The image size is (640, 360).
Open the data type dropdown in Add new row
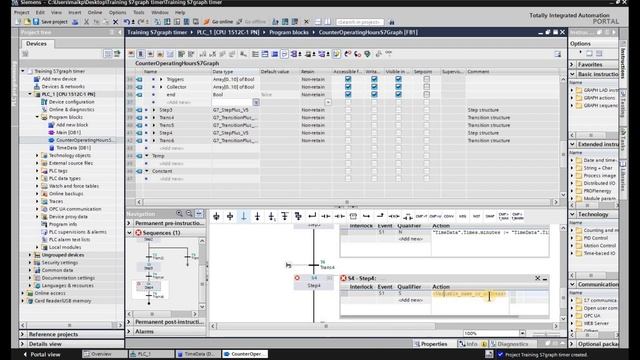256,102
